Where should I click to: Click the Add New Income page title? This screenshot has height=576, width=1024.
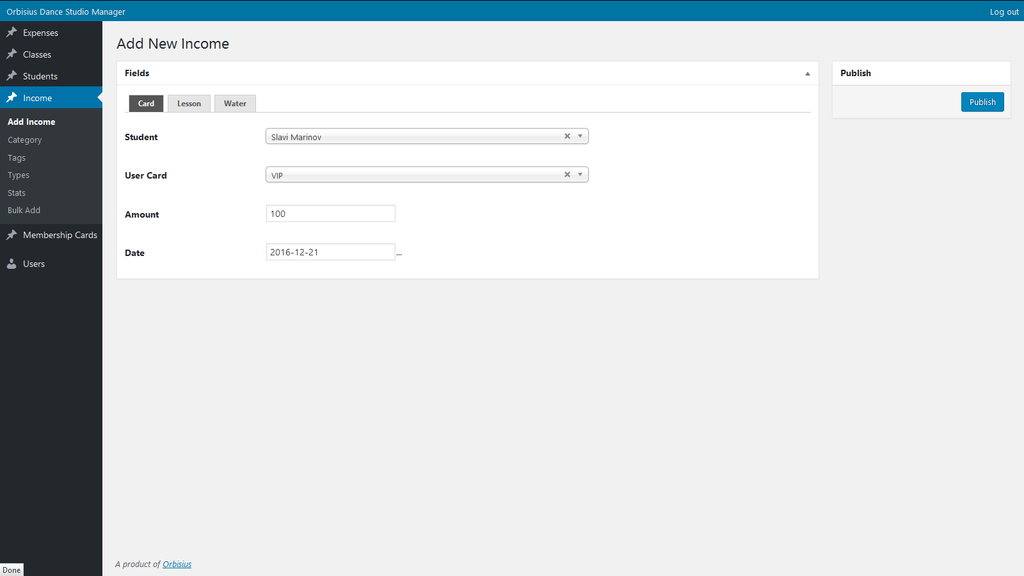tap(173, 44)
